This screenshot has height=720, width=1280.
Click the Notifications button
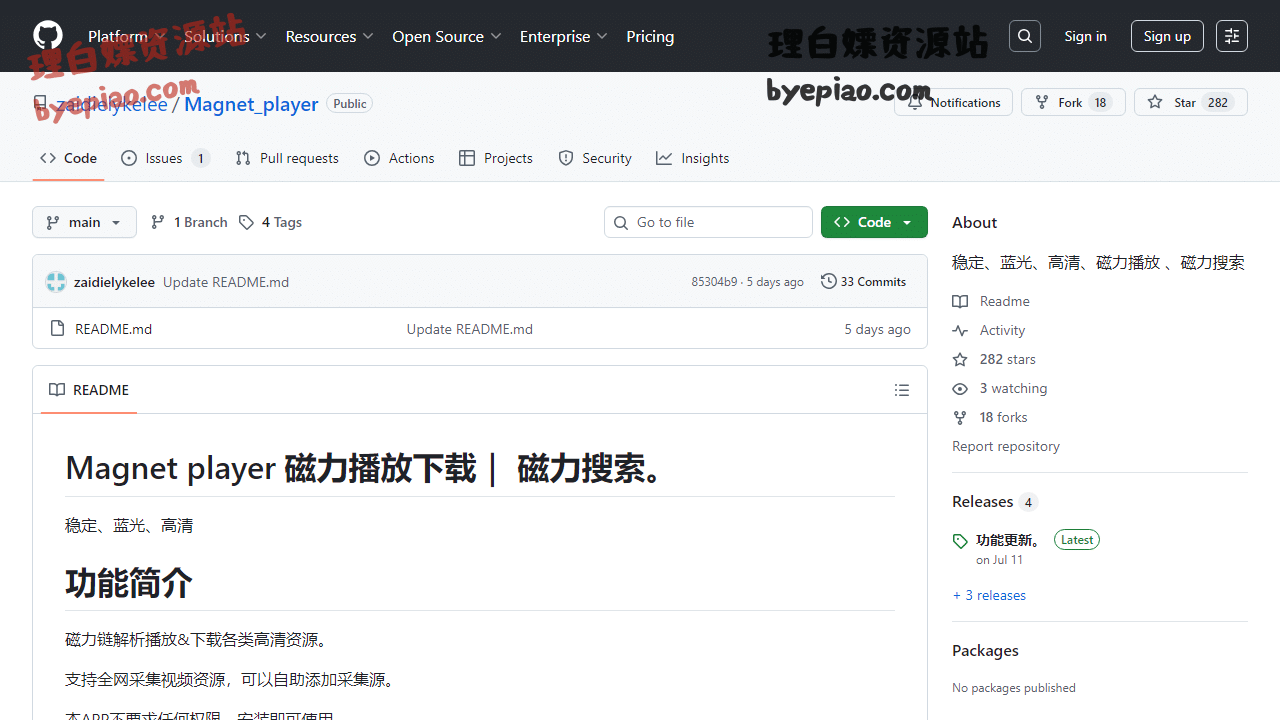[x=953, y=102]
